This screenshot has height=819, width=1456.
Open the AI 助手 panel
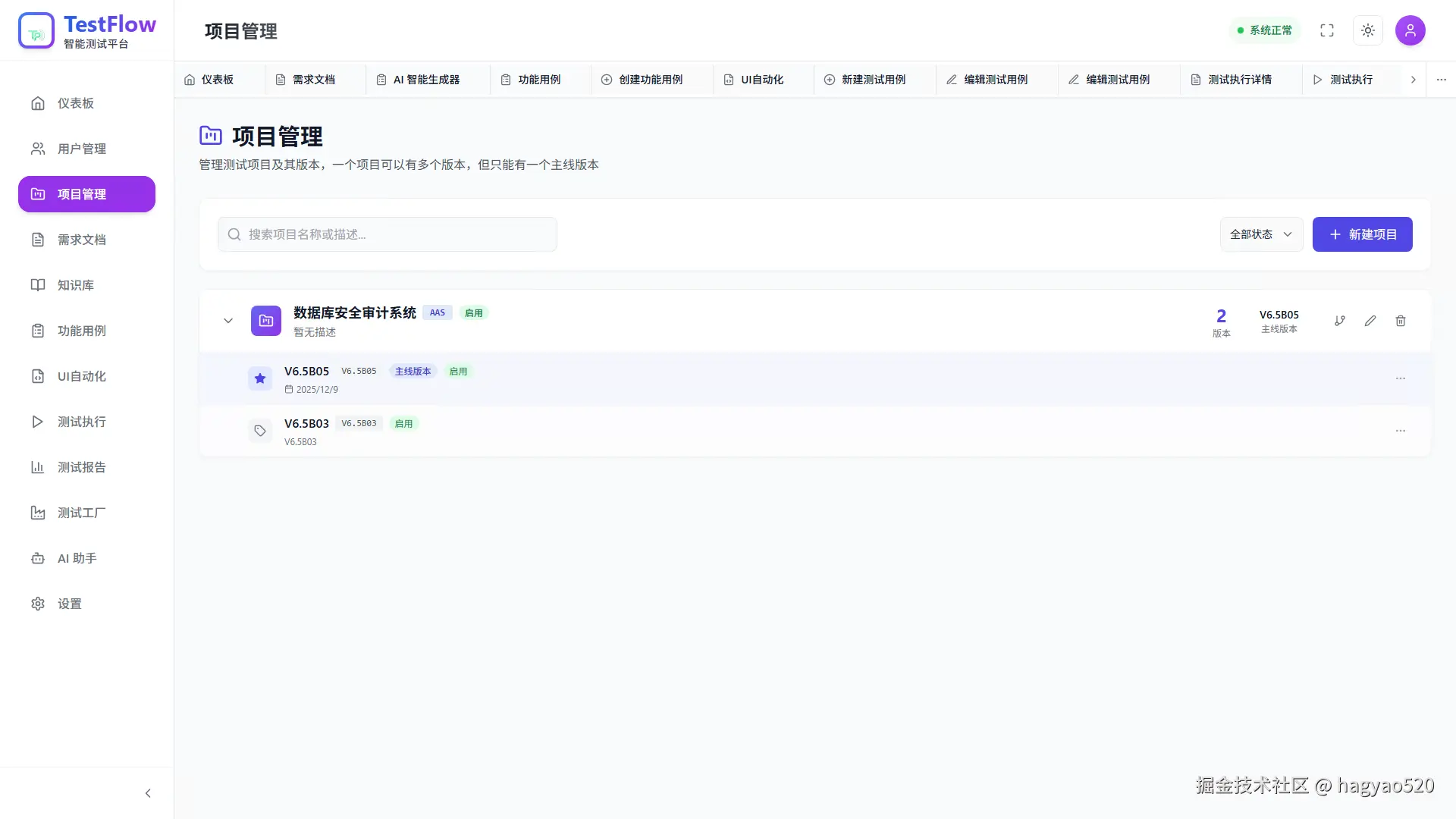[75, 558]
